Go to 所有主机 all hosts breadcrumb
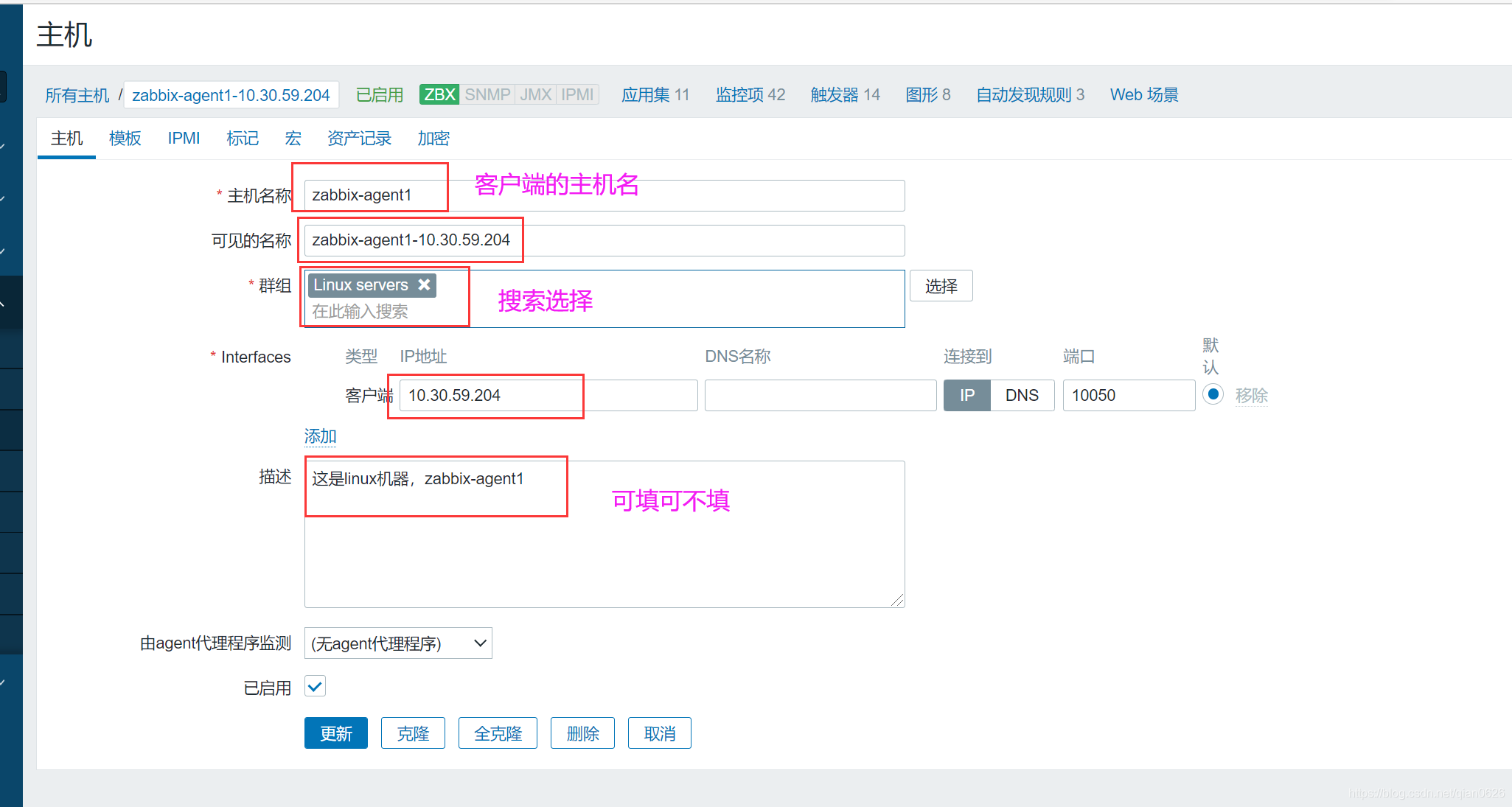 tap(77, 95)
